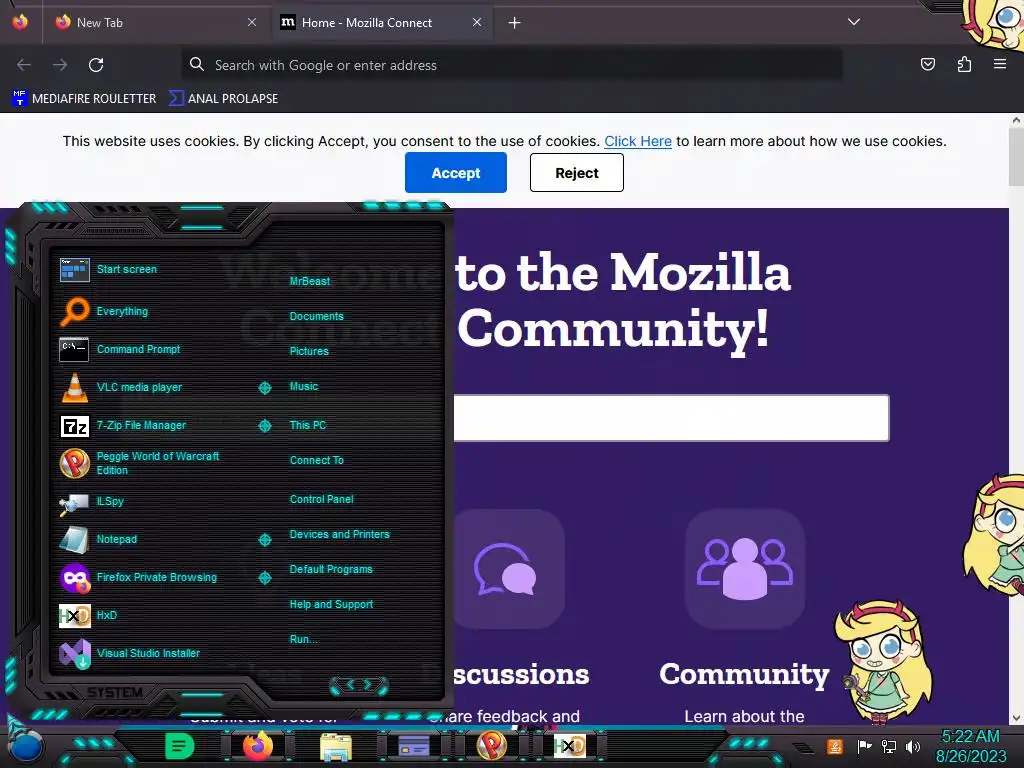Viewport: 1024px width, 768px height.
Task: Click the start orb button
Action: 25,747
